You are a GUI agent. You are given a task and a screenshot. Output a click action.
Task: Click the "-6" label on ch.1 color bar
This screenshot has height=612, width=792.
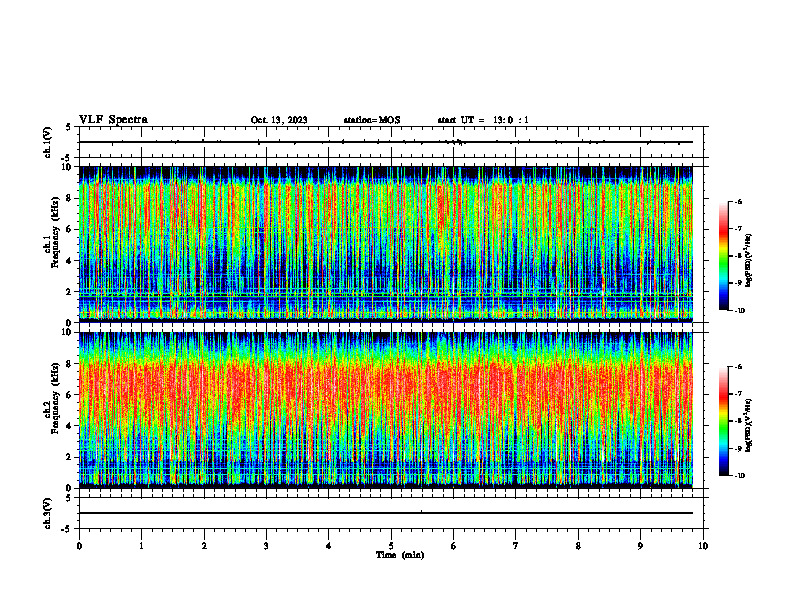pyautogui.click(x=738, y=202)
